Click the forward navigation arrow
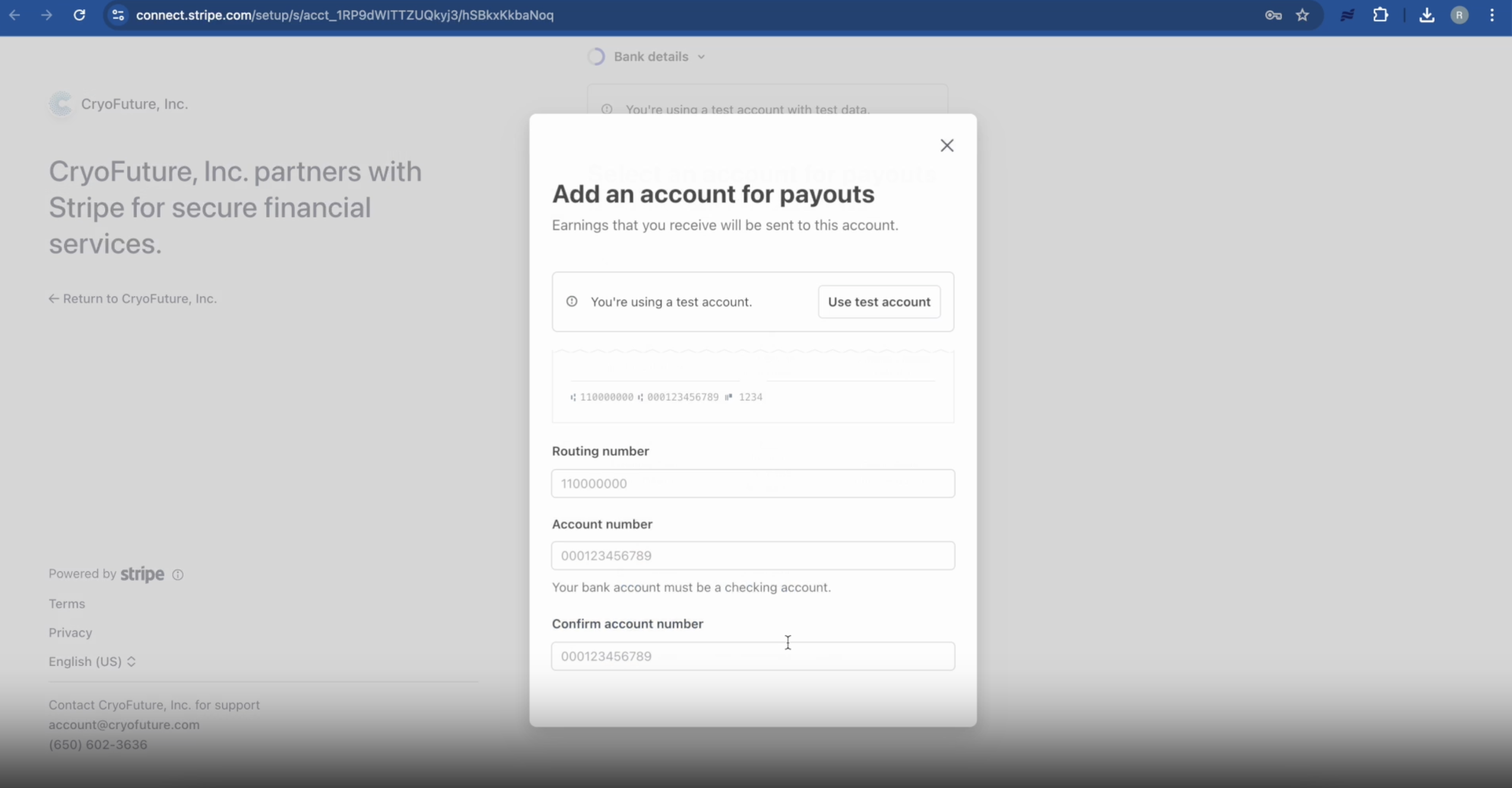The image size is (1512, 788). point(46,15)
